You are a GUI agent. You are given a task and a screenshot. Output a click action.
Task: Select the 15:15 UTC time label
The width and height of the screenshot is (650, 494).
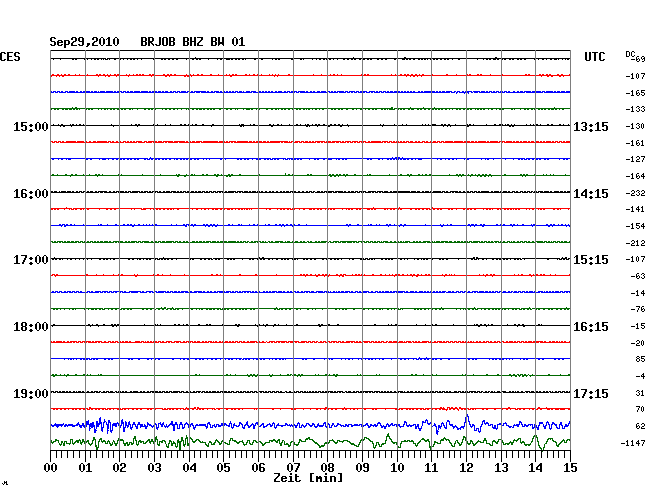[591, 260]
